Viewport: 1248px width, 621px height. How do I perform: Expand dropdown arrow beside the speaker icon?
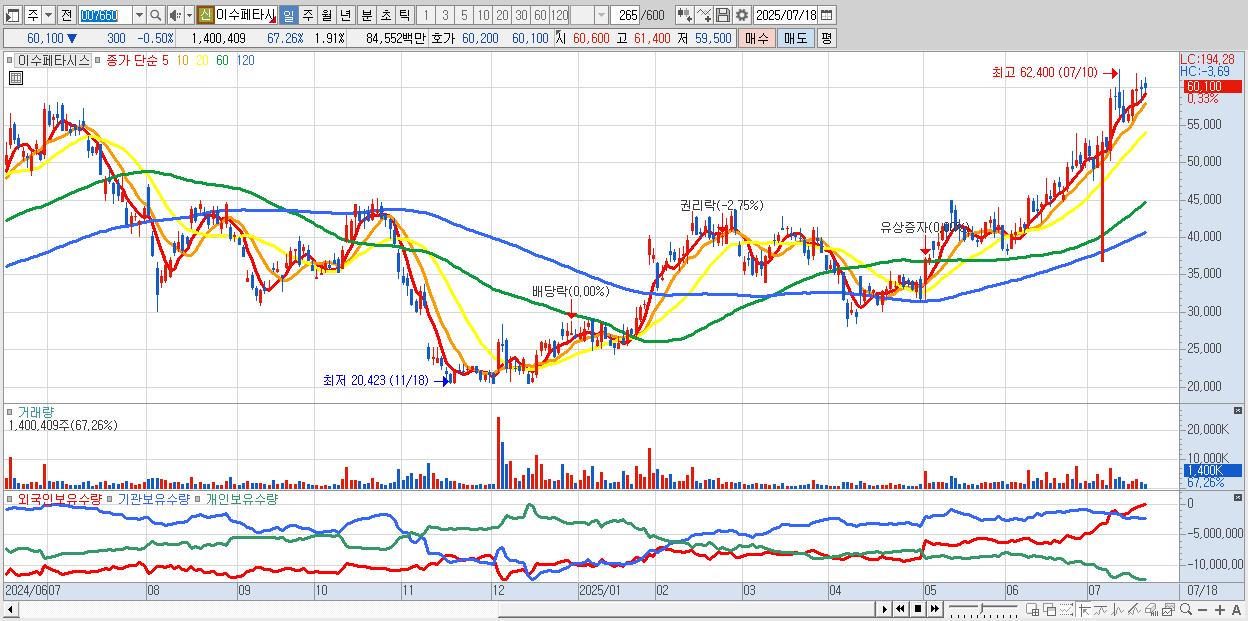pyautogui.click(x=189, y=15)
